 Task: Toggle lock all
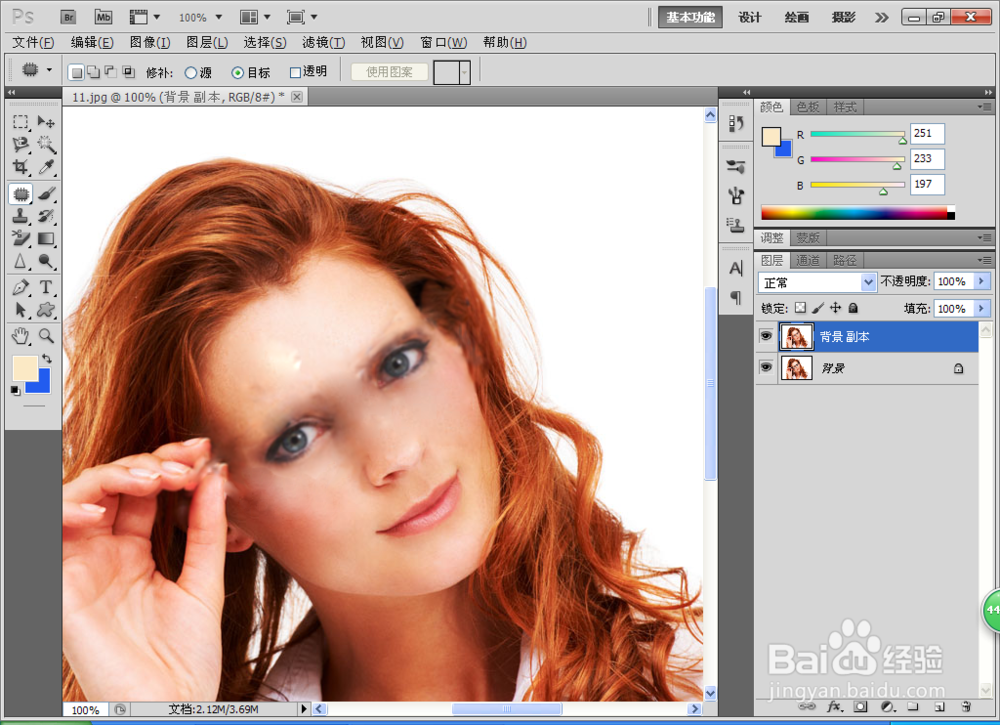click(853, 308)
